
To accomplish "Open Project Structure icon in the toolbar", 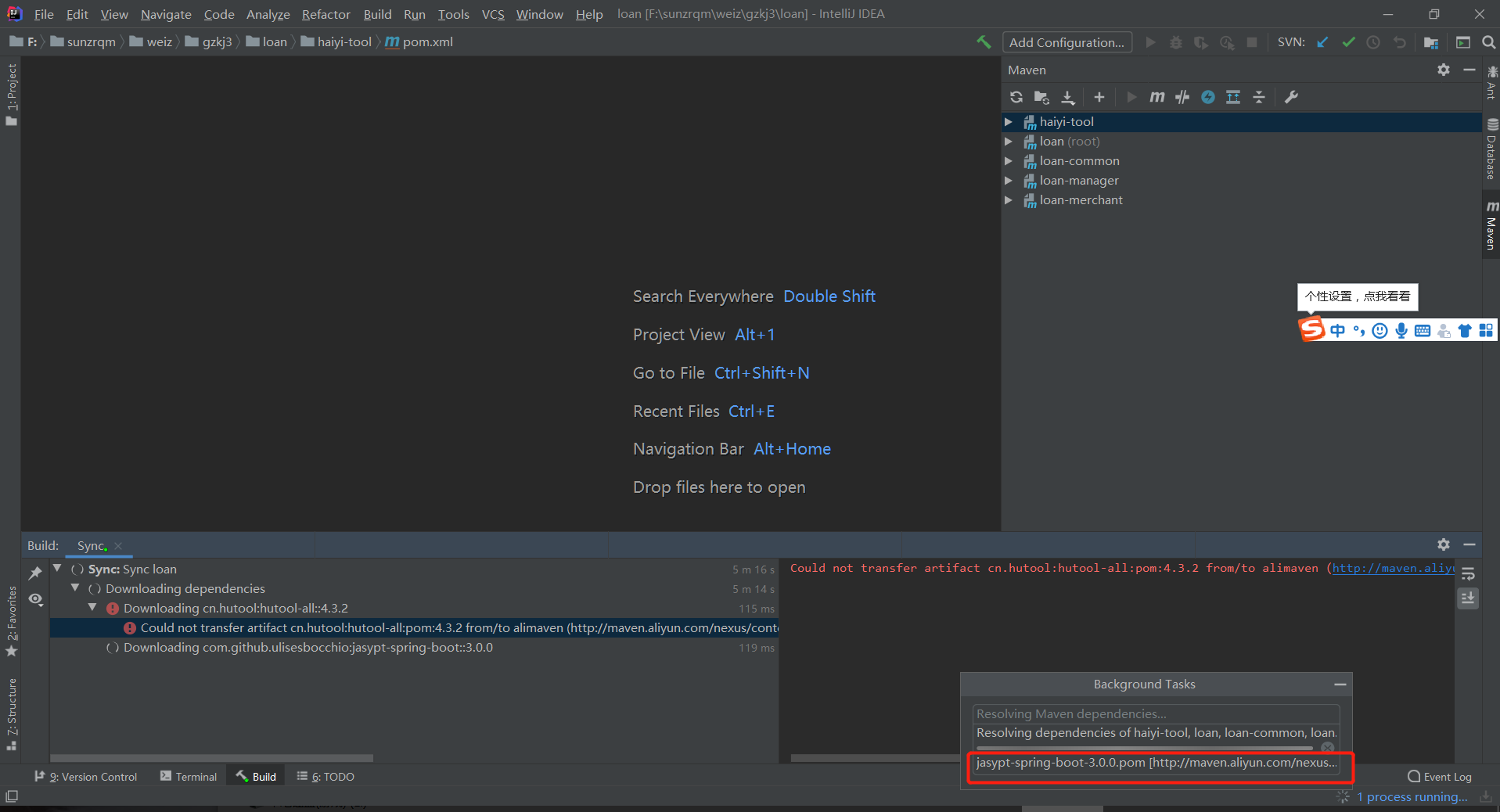I will point(1431,42).
